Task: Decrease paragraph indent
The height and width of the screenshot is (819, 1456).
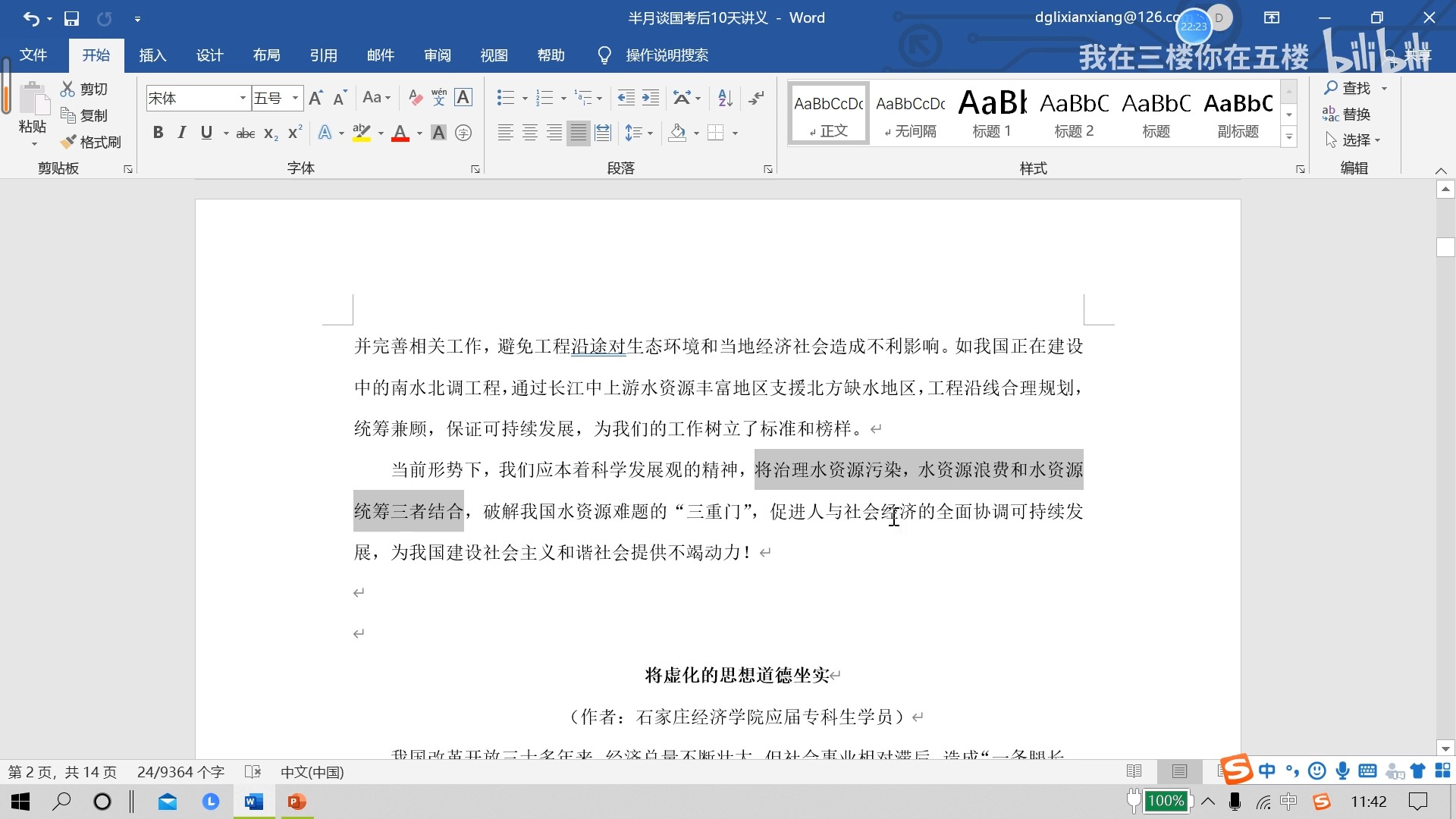Action: pos(626,98)
